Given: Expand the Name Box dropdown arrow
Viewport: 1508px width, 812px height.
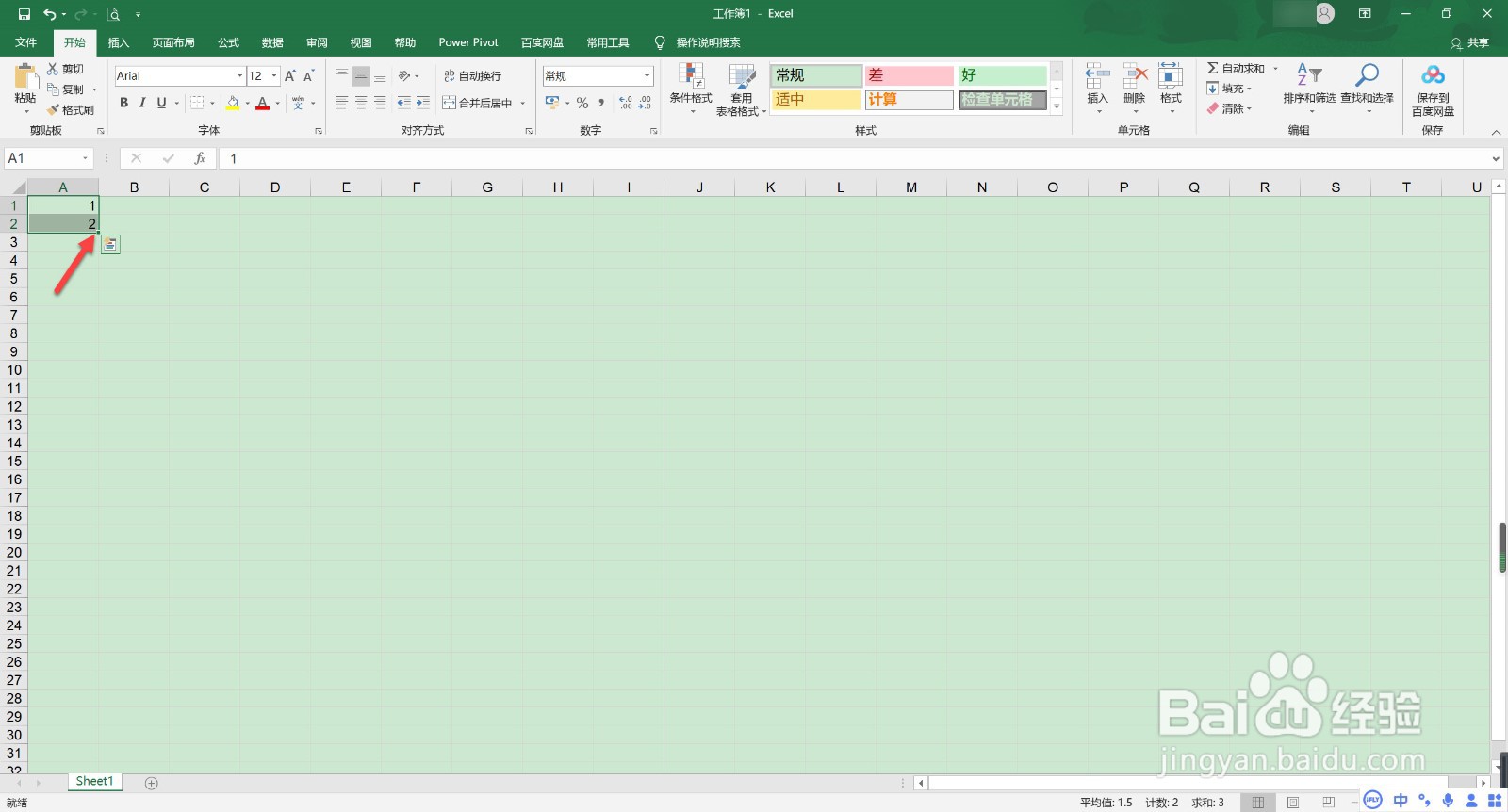Looking at the screenshot, I should pyautogui.click(x=86, y=158).
